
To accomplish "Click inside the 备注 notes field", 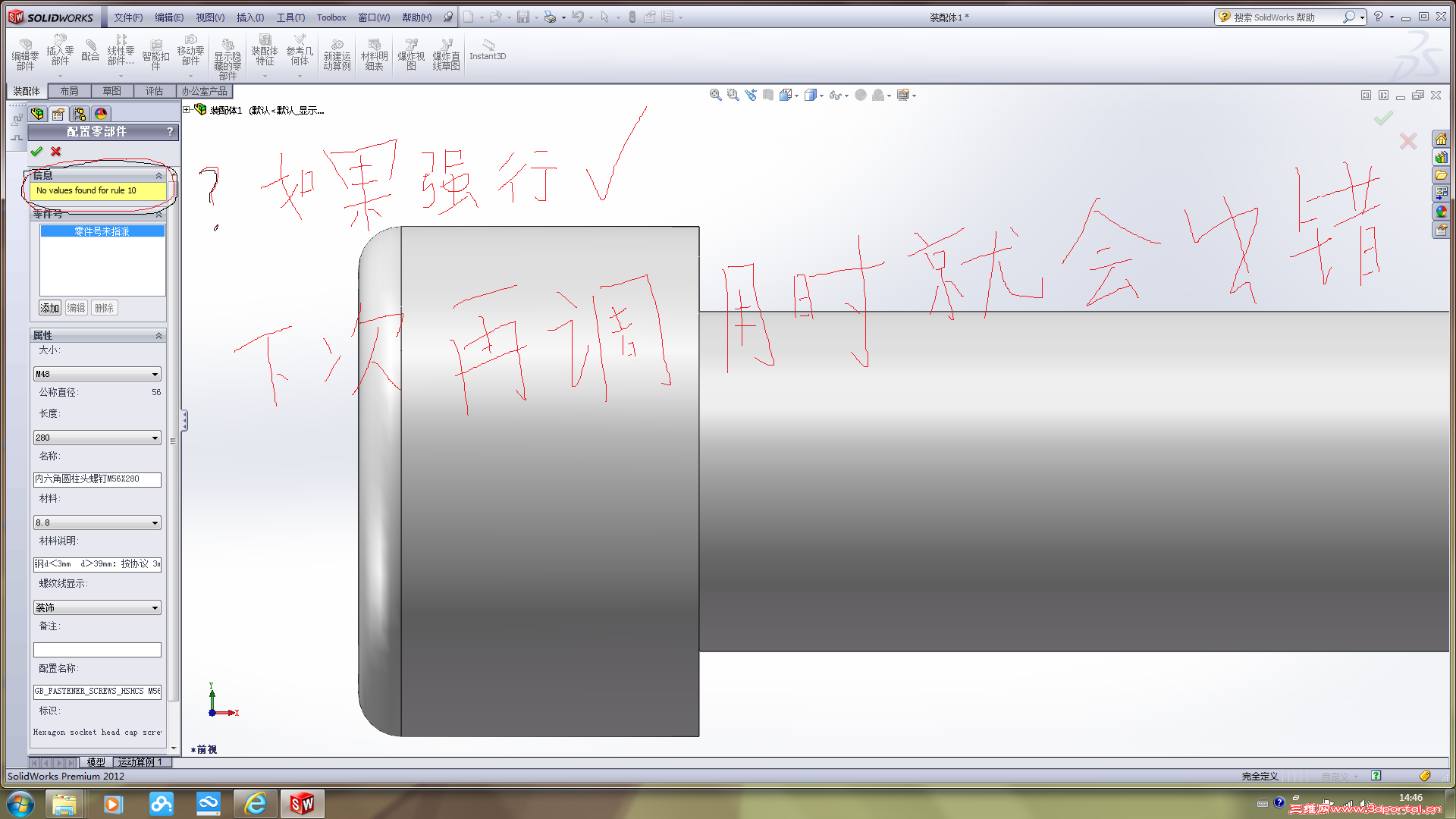I will (x=97, y=649).
